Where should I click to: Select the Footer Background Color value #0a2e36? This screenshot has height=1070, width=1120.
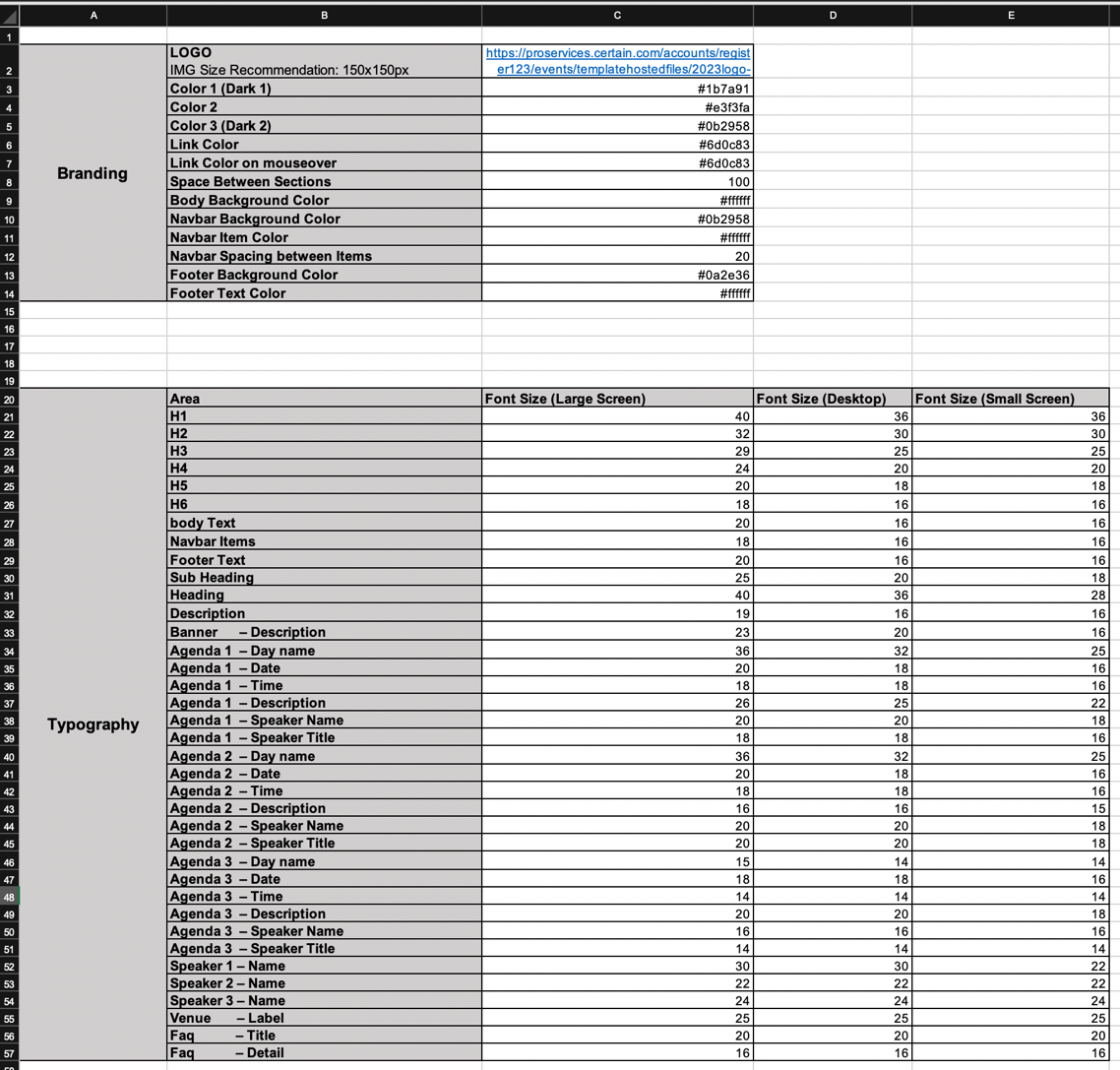[x=617, y=275]
